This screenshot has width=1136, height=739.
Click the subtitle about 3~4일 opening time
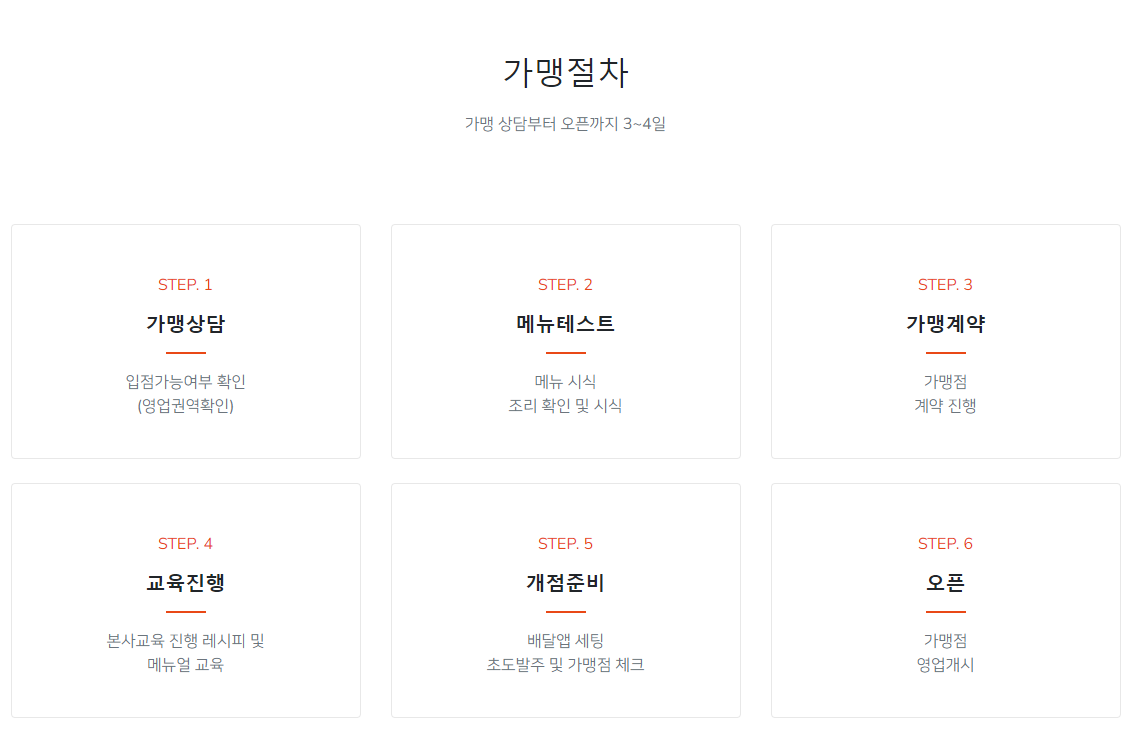tap(566, 124)
